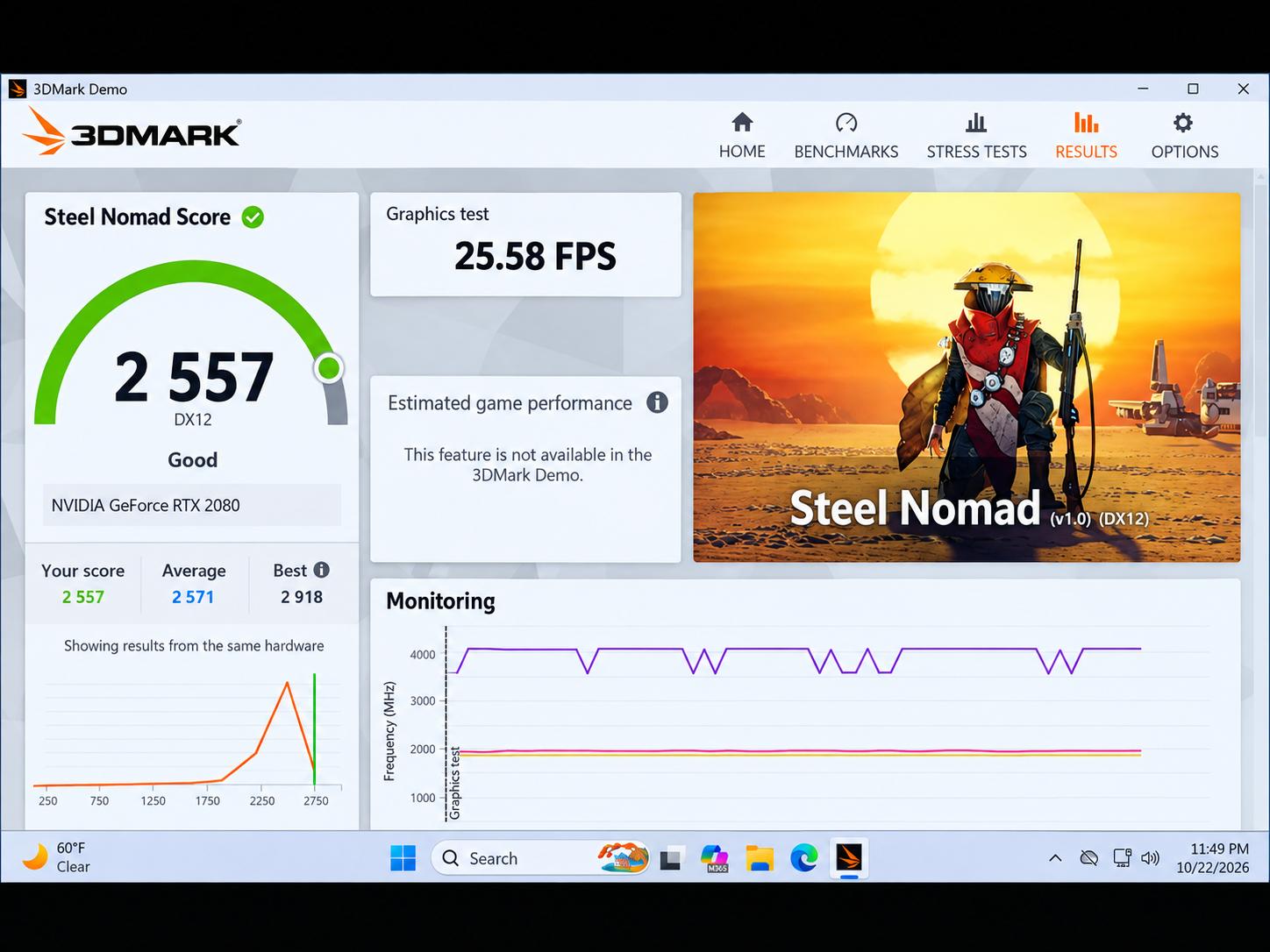
Task: Click the Monitoring heading
Action: pos(440,600)
